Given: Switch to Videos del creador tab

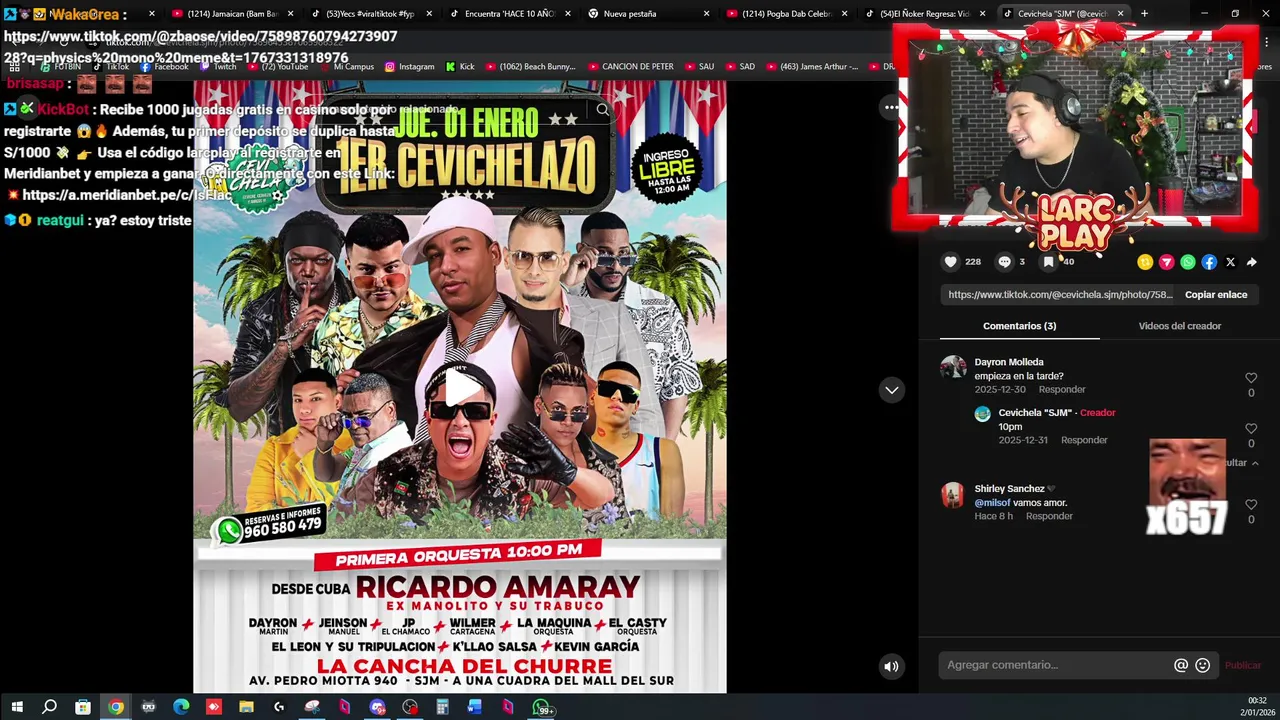Looking at the screenshot, I should 1179,326.
